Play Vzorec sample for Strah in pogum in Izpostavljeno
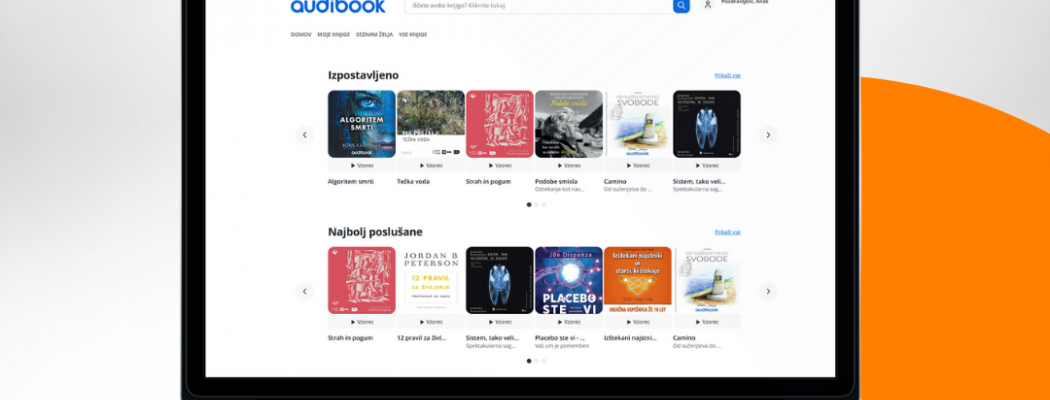Image resolution: width=1050 pixels, height=400 pixels. point(500,165)
